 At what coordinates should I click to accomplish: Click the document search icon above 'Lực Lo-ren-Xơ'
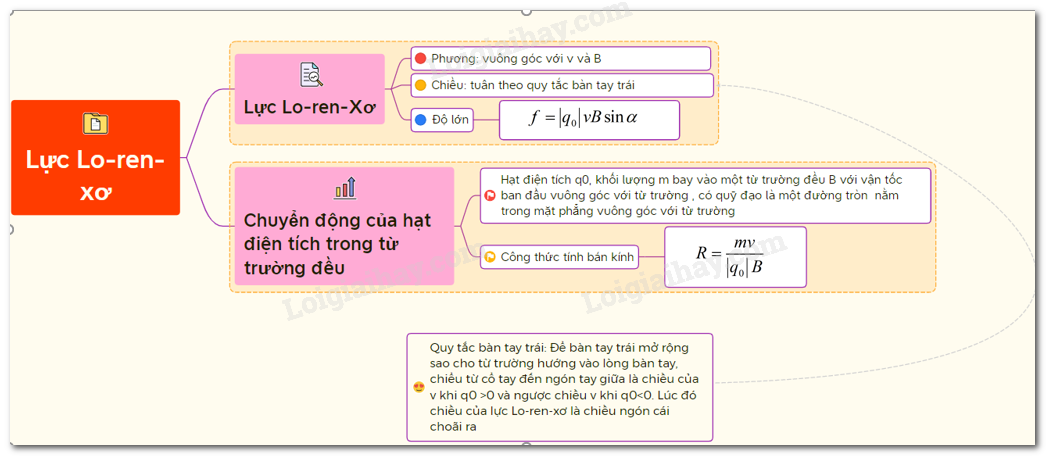click(x=311, y=75)
